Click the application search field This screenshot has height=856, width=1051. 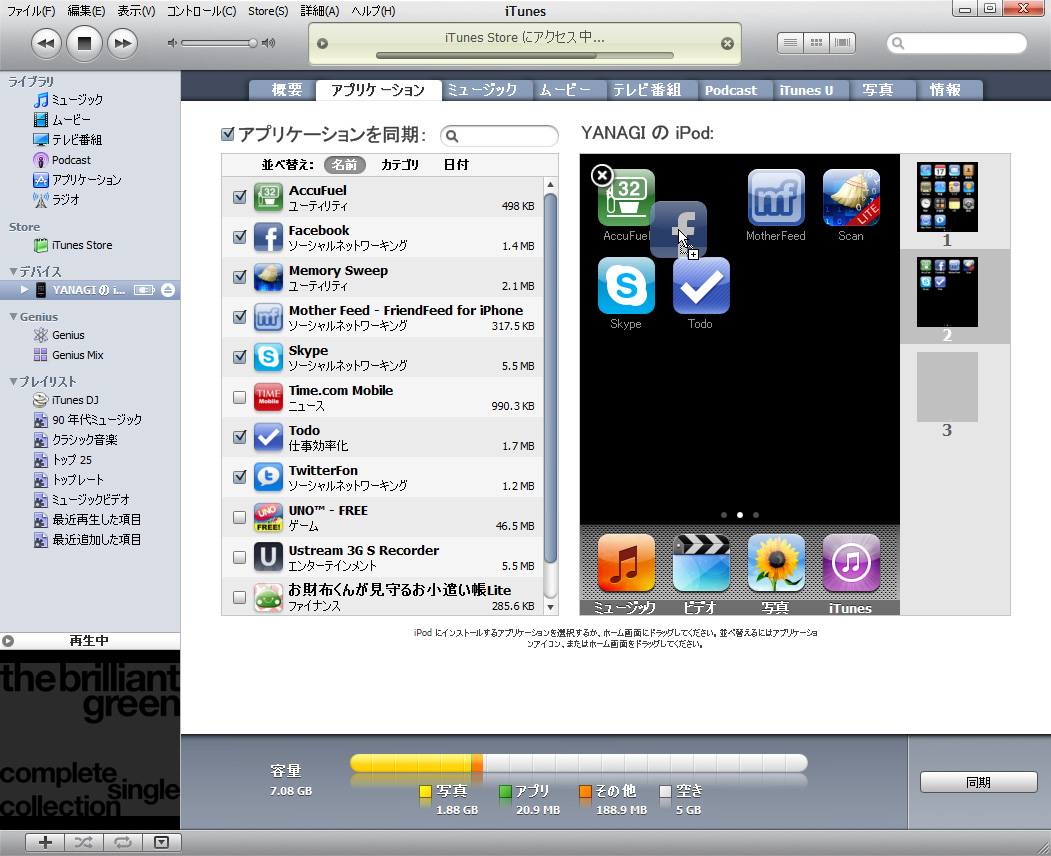point(499,136)
